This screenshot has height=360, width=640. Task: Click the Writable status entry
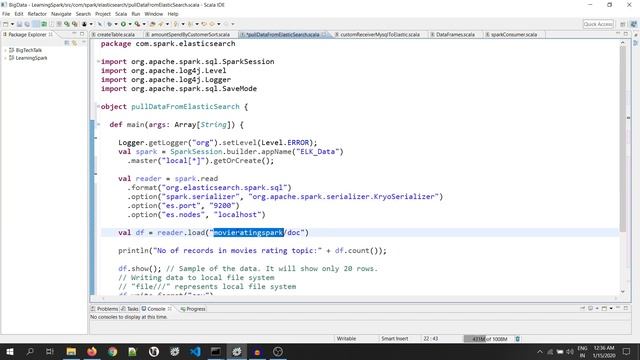tap(346, 339)
